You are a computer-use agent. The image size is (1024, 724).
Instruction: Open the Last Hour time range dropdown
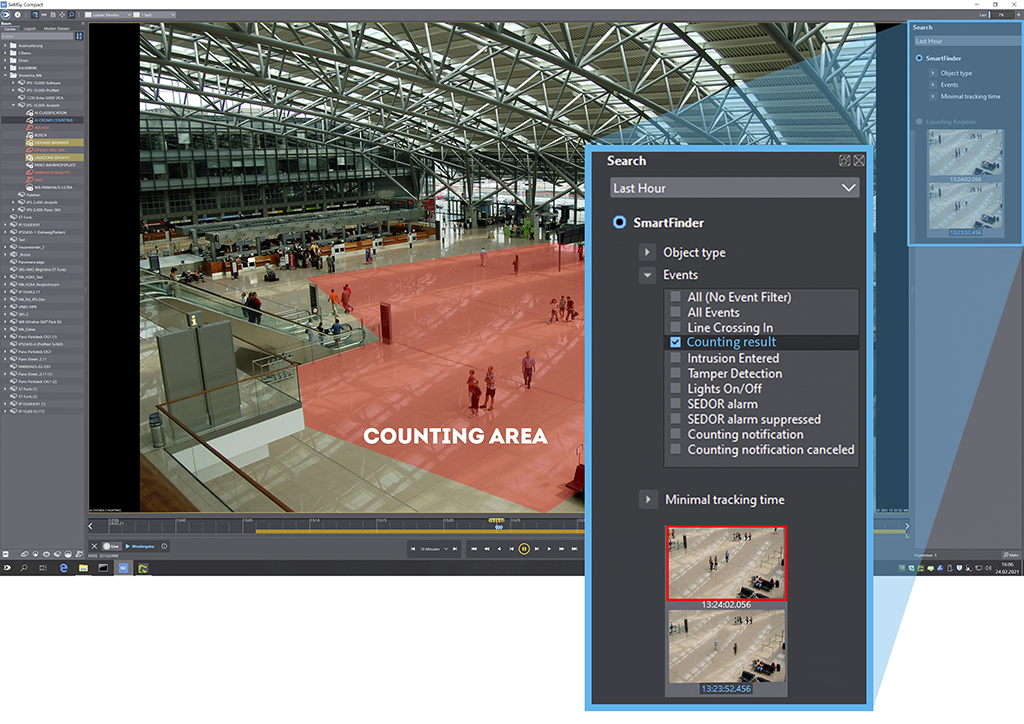(x=735, y=188)
